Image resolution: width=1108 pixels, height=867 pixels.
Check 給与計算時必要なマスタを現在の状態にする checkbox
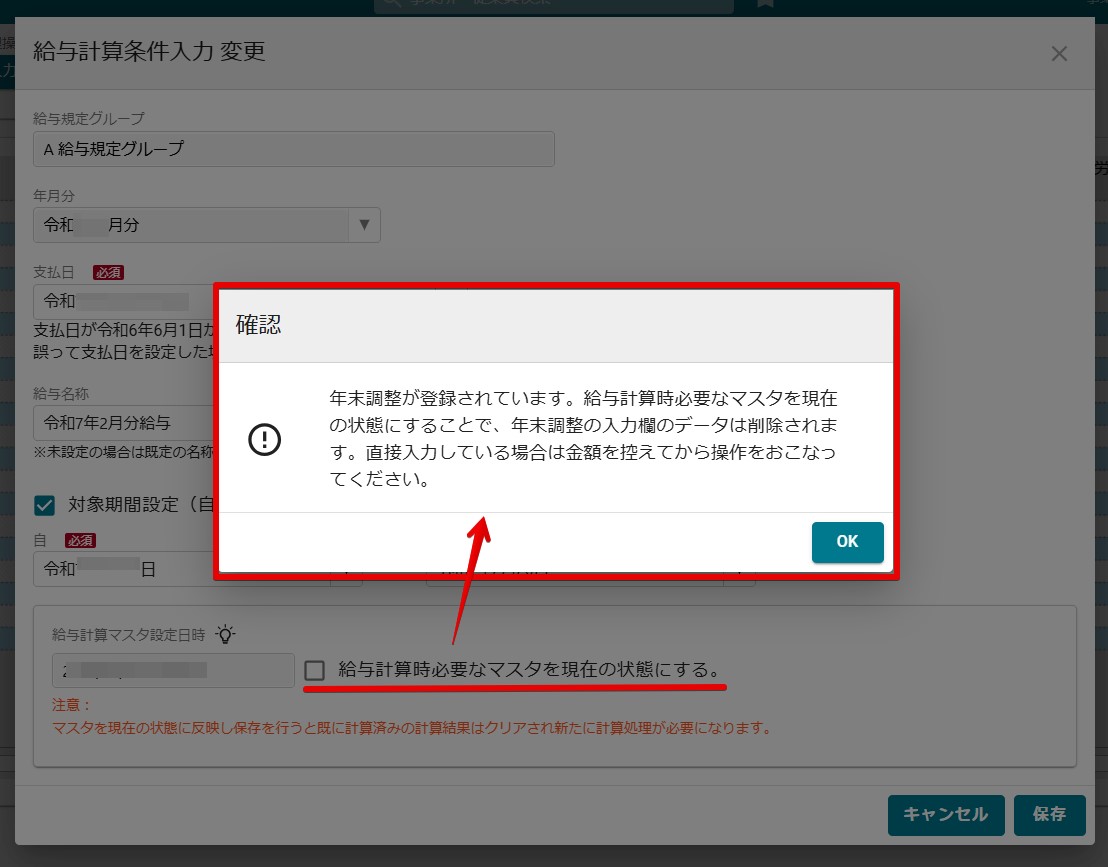click(314, 670)
